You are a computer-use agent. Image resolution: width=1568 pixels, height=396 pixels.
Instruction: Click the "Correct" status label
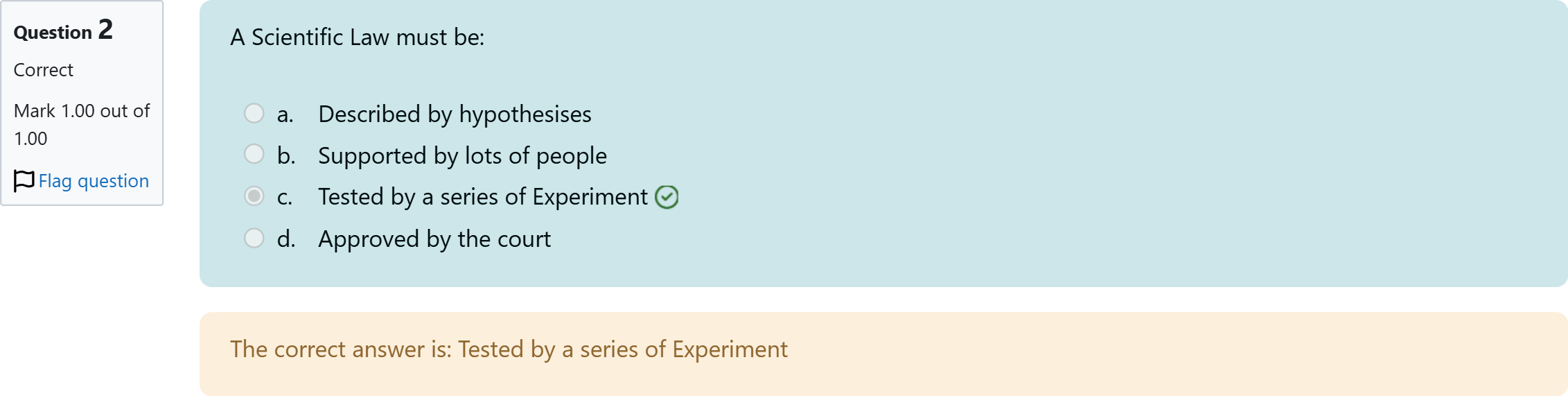[x=44, y=70]
